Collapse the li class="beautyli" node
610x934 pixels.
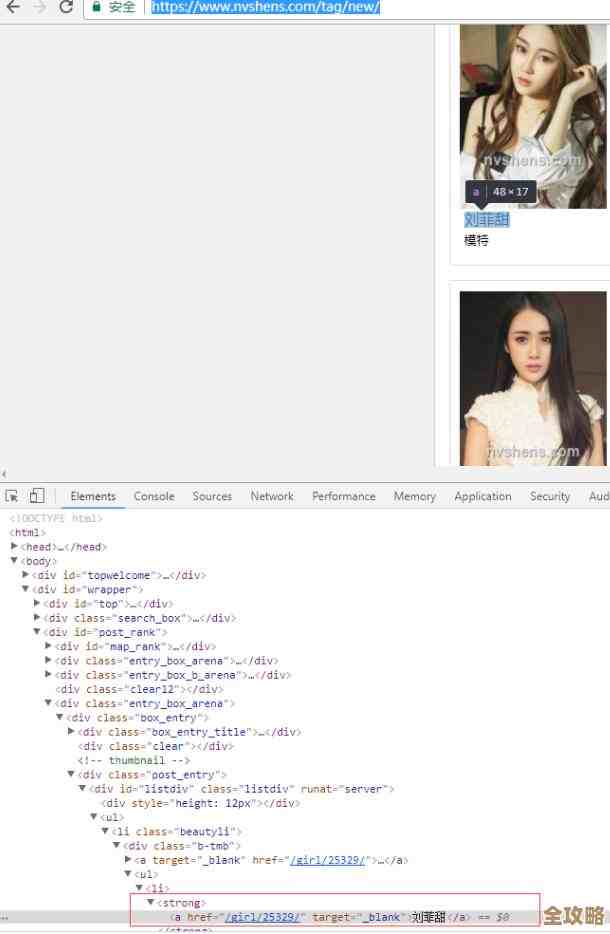coord(105,831)
